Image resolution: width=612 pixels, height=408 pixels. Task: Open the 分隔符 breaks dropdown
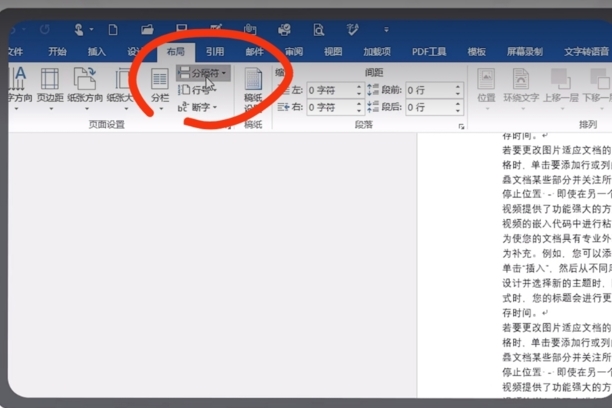pyautogui.click(x=203, y=73)
